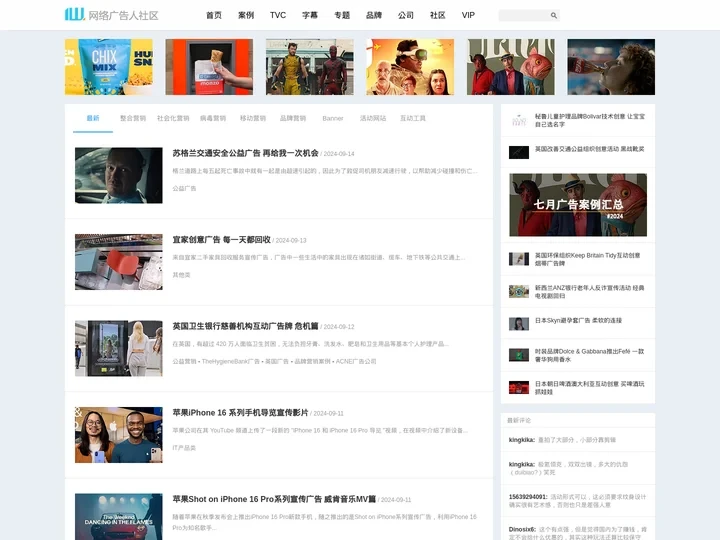Screen dimensions: 720x540
Task: Click the IT产品类 category tag
Action: tap(184, 448)
